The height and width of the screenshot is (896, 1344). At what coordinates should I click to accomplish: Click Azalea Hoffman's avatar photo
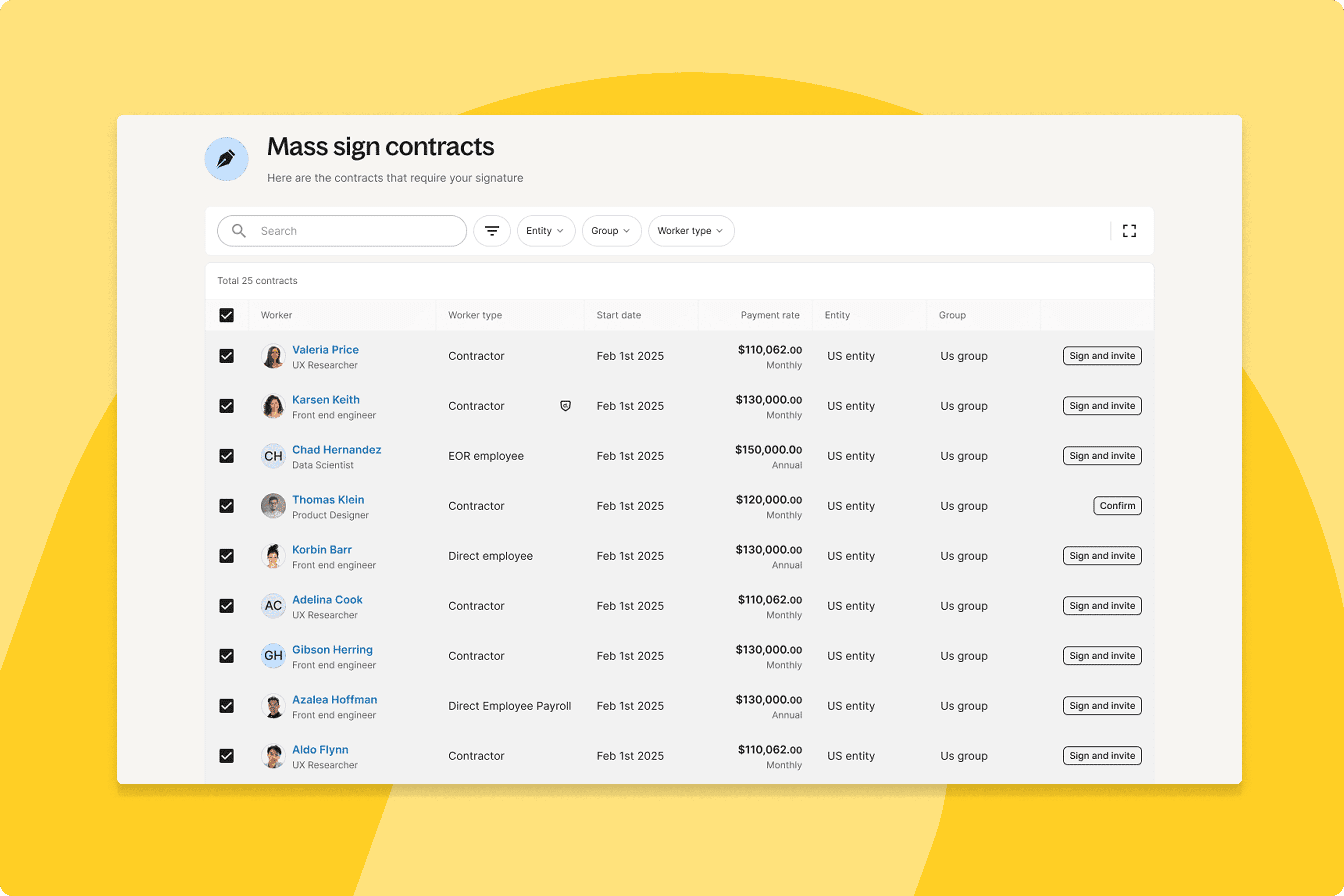[273, 706]
